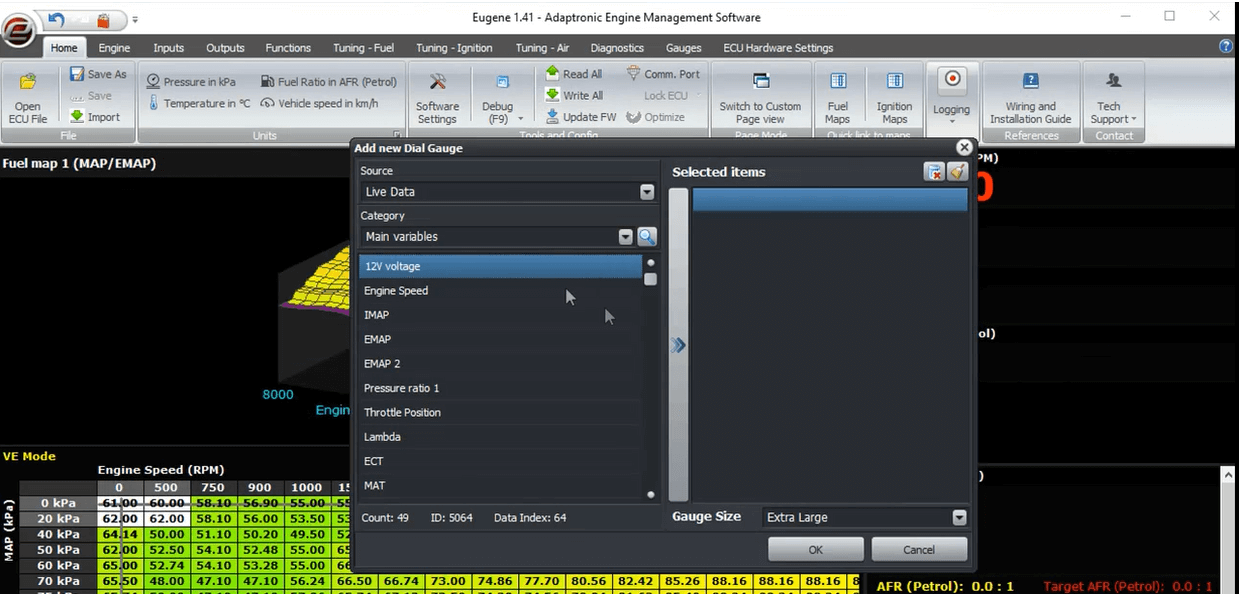
Task: Open ECU Hardware Settings tab
Action: (776, 47)
